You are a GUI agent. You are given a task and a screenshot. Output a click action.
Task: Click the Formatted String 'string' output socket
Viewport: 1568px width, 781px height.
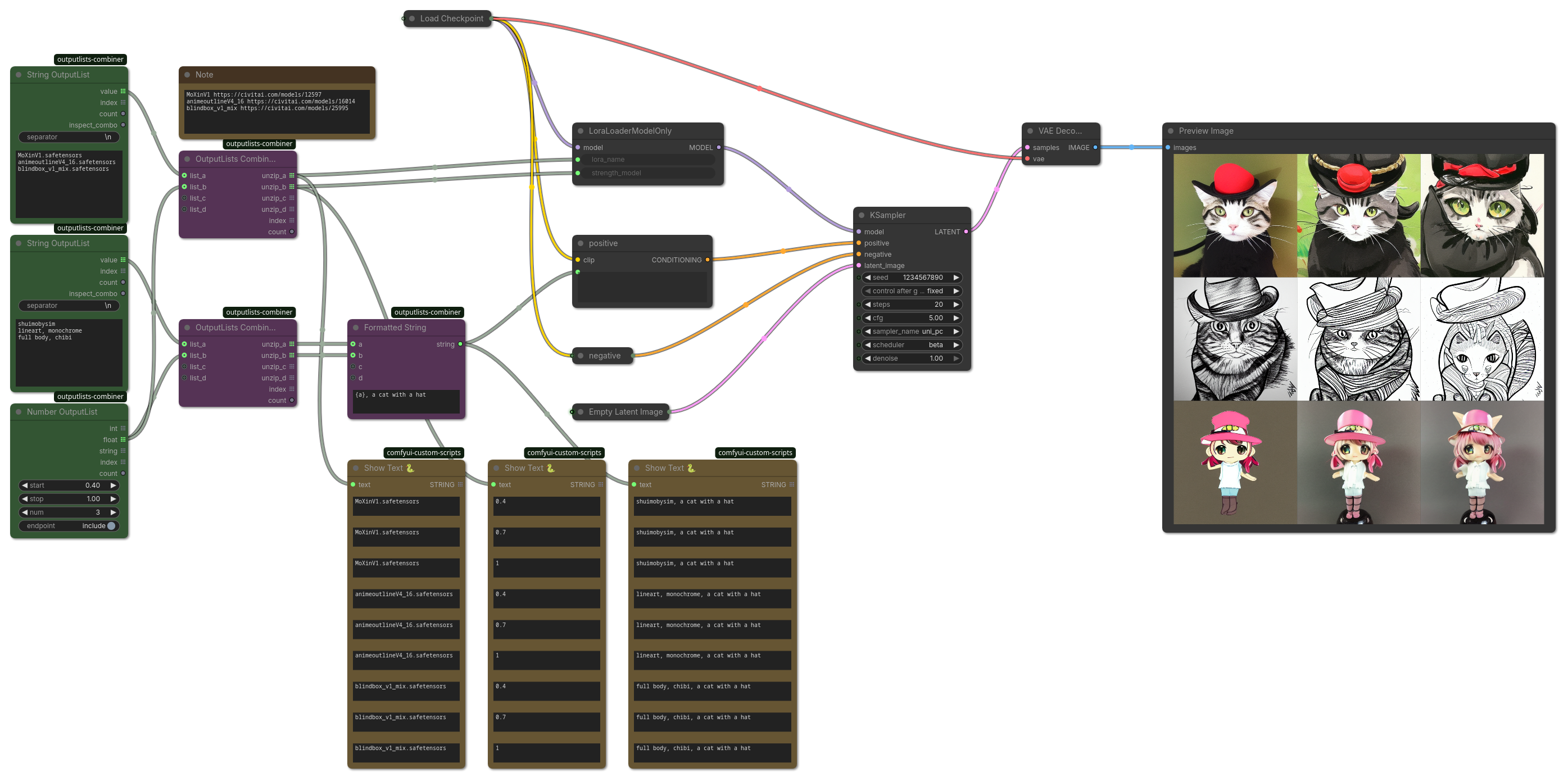pyautogui.click(x=460, y=344)
